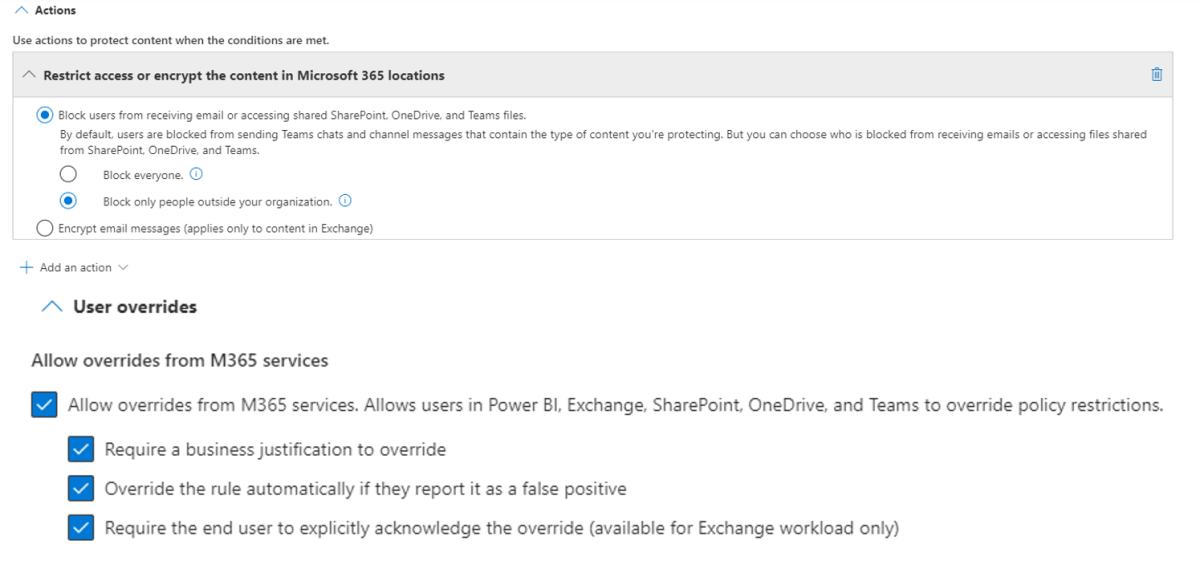Uncheck Allow overrides from M365 services
Image resolution: width=1200 pixels, height=585 pixels.
click(43, 404)
